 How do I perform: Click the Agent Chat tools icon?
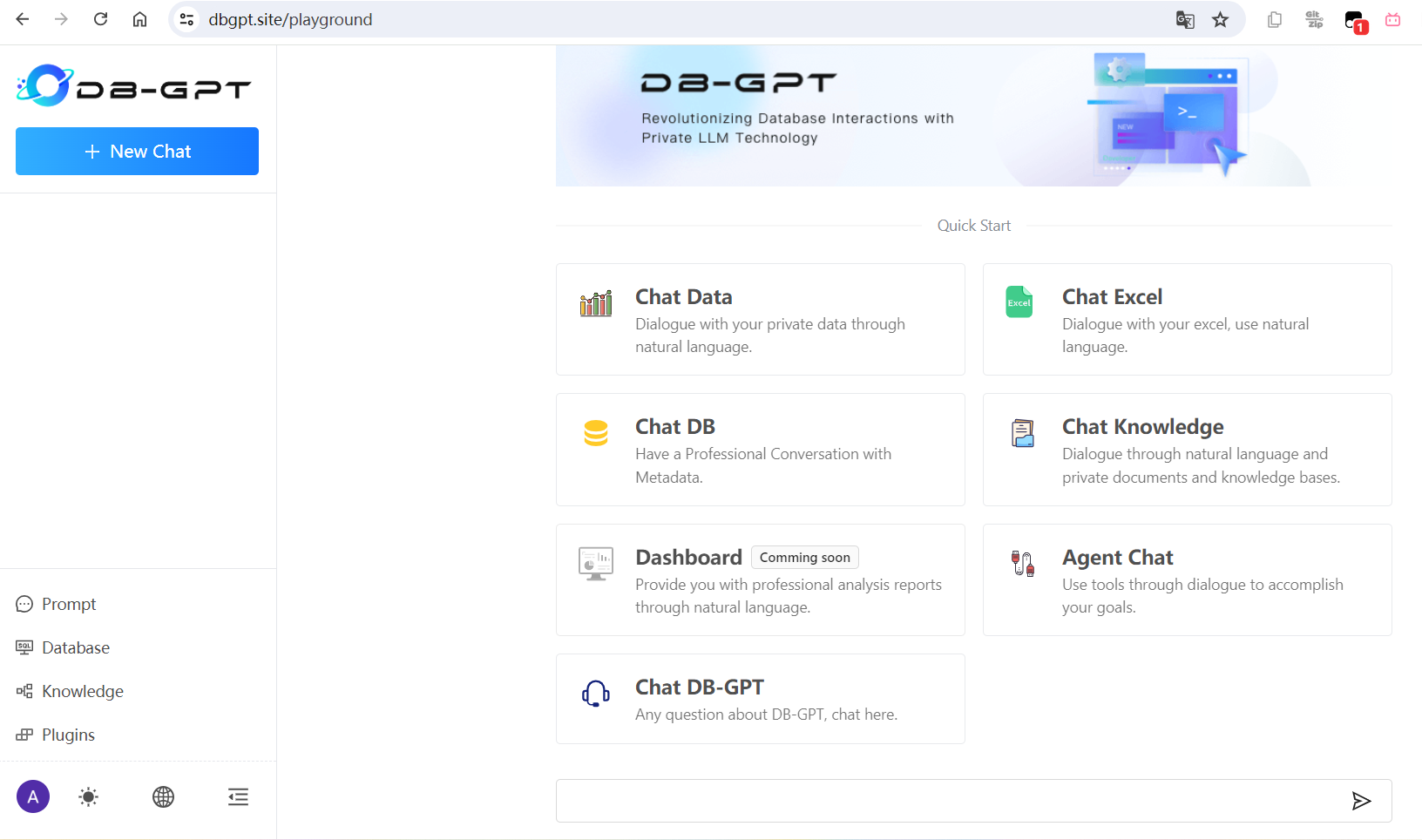coord(1023,564)
